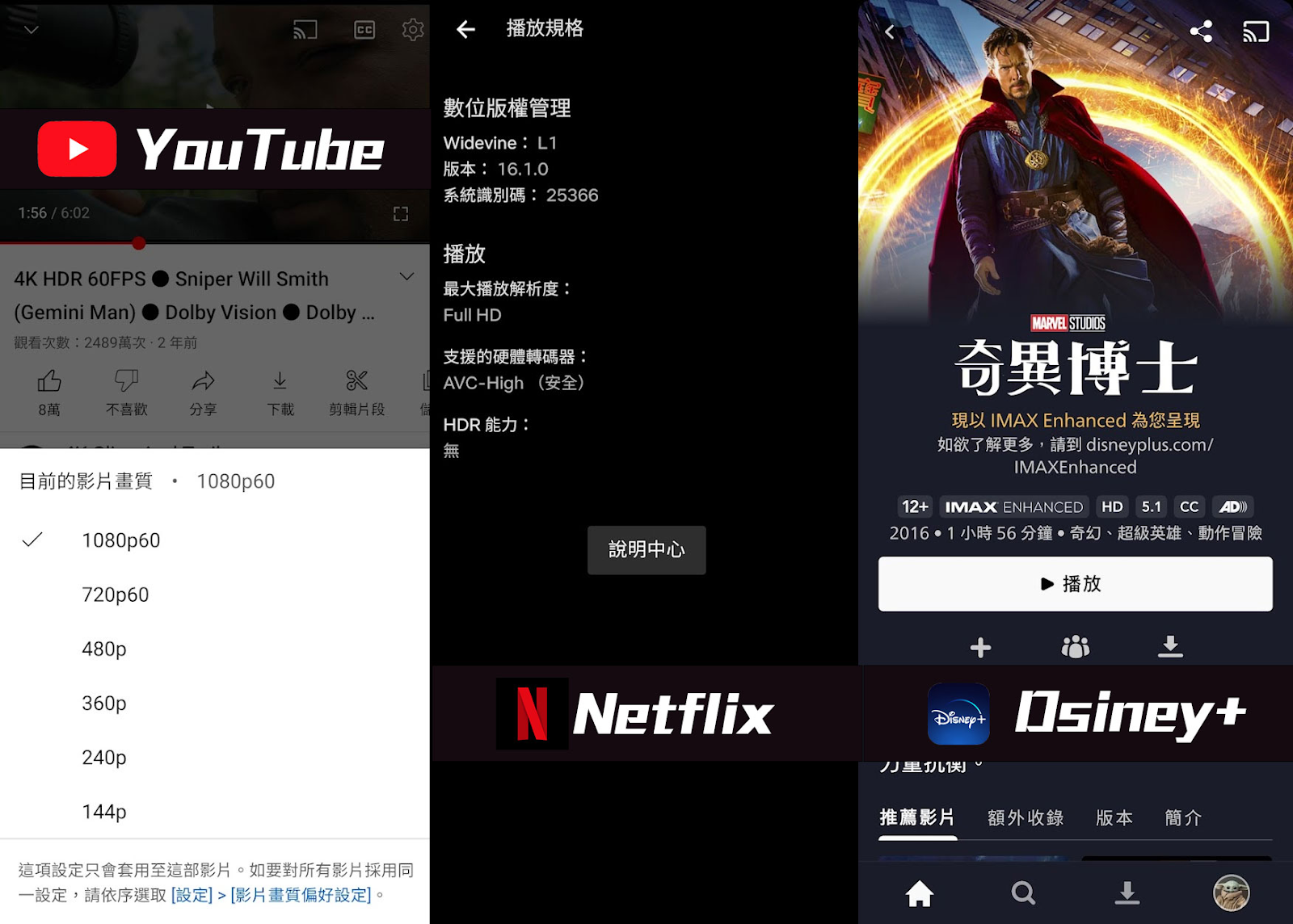Screen dimensions: 1293x924
Task: Click the 5.1 audio badge
Action: [1151, 507]
